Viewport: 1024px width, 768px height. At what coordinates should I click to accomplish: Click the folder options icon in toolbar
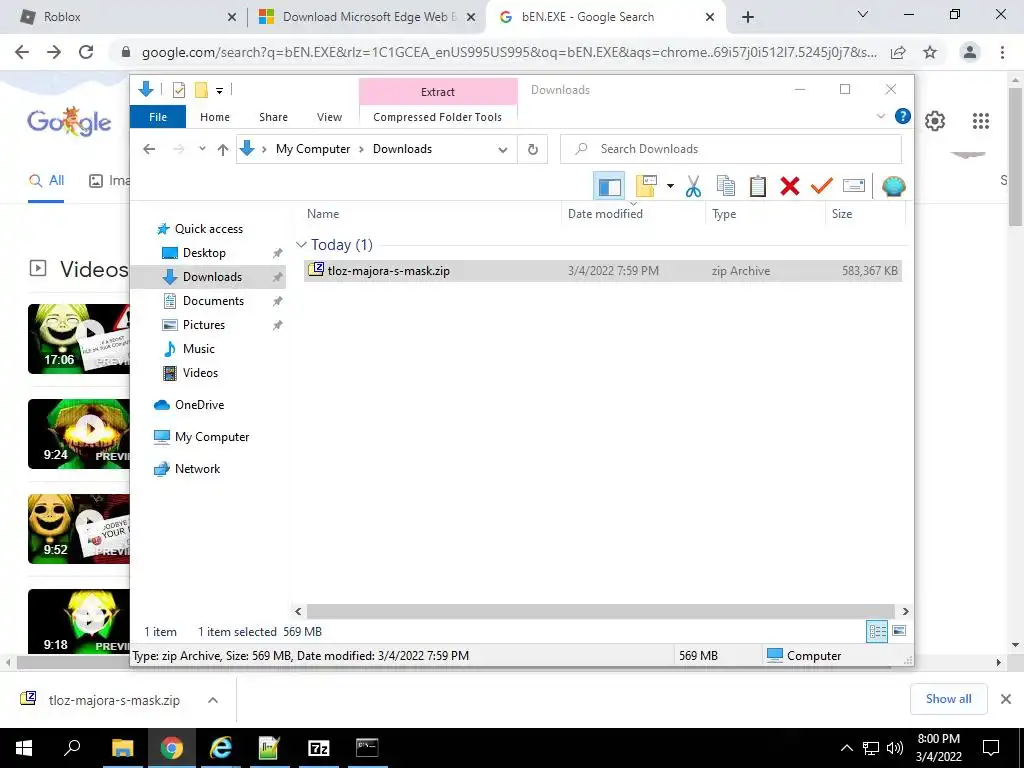click(646, 186)
